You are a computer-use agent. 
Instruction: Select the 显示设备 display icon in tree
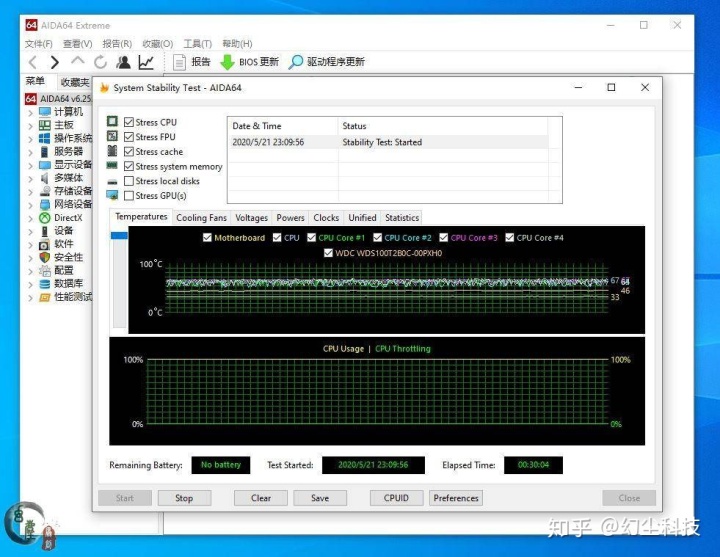(45, 165)
